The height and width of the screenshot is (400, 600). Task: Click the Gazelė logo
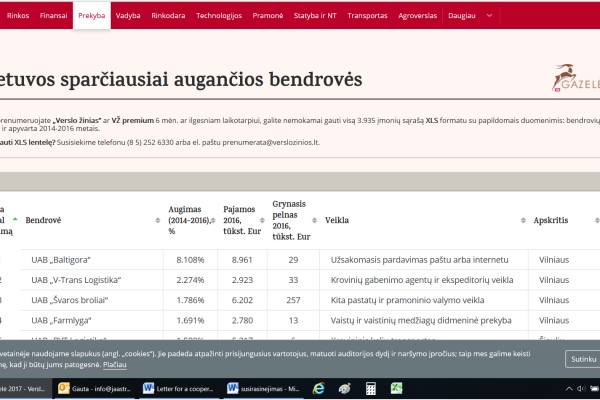pos(576,78)
